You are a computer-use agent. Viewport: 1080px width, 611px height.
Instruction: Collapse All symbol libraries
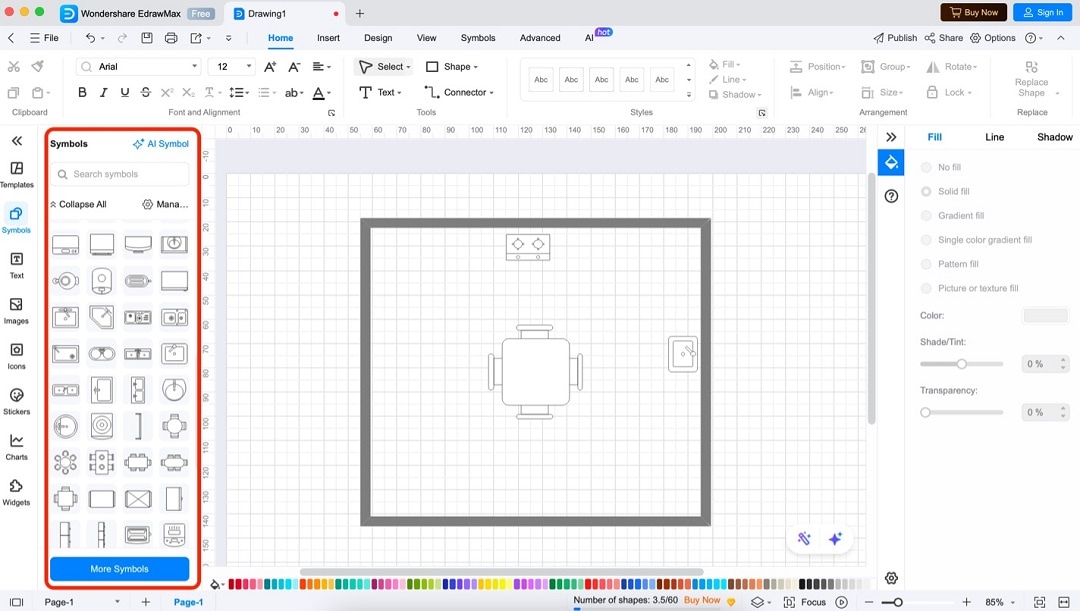78,205
